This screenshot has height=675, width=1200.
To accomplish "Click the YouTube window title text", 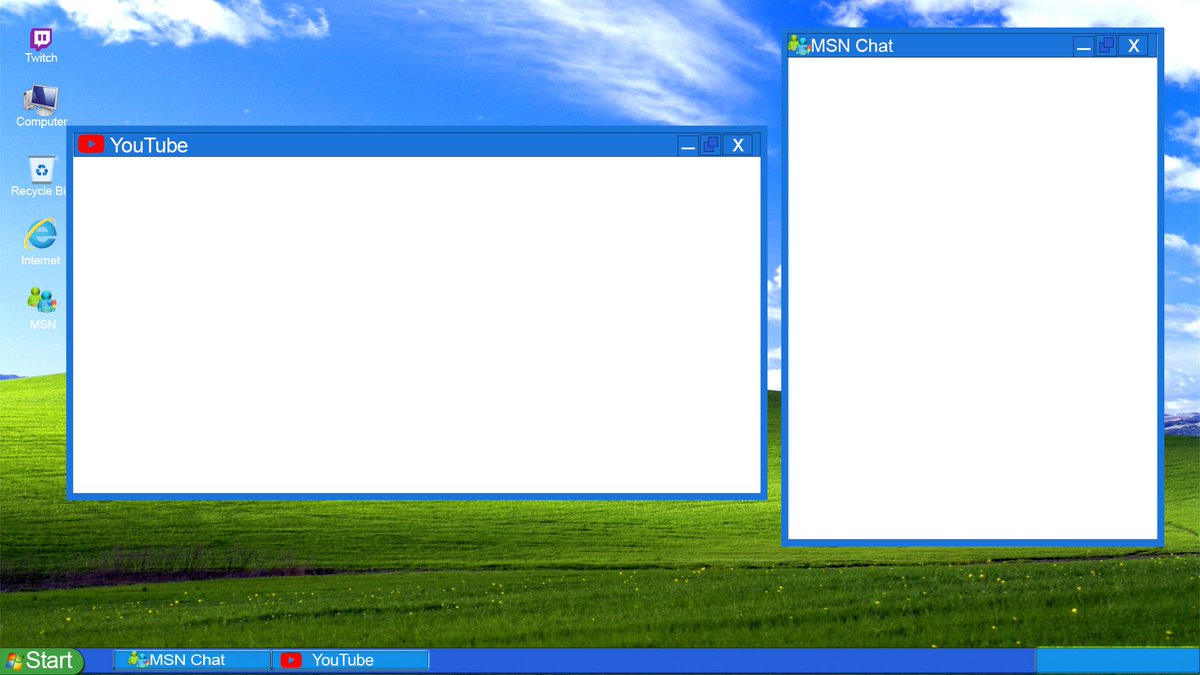I will [x=149, y=145].
